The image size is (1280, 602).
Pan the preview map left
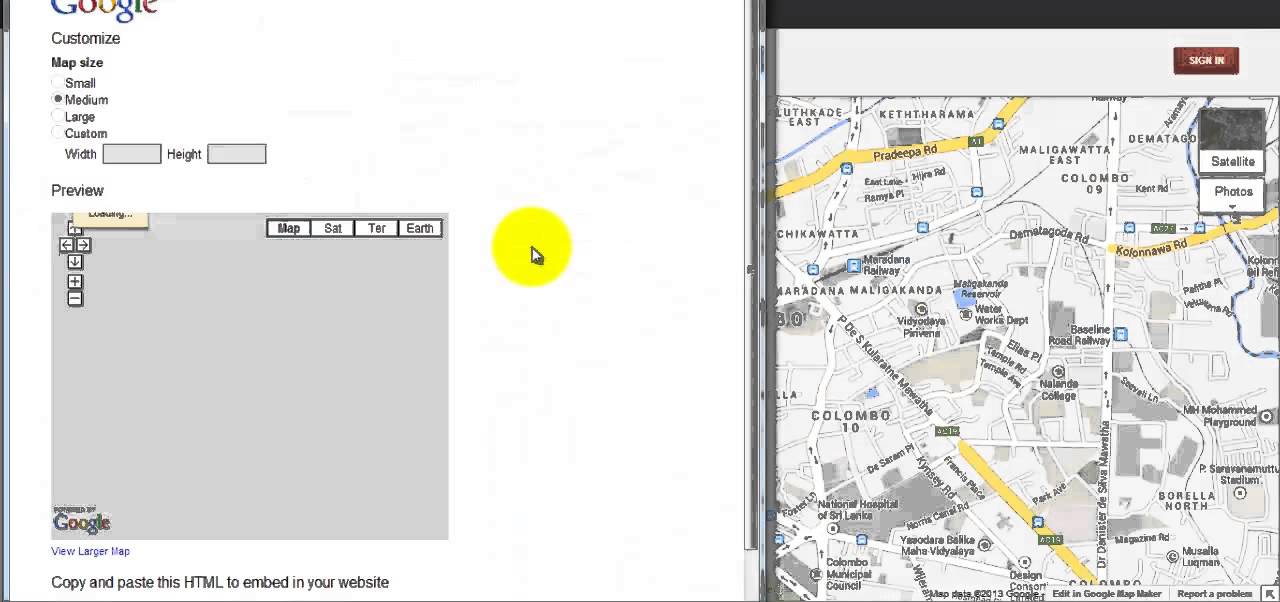(67, 245)
